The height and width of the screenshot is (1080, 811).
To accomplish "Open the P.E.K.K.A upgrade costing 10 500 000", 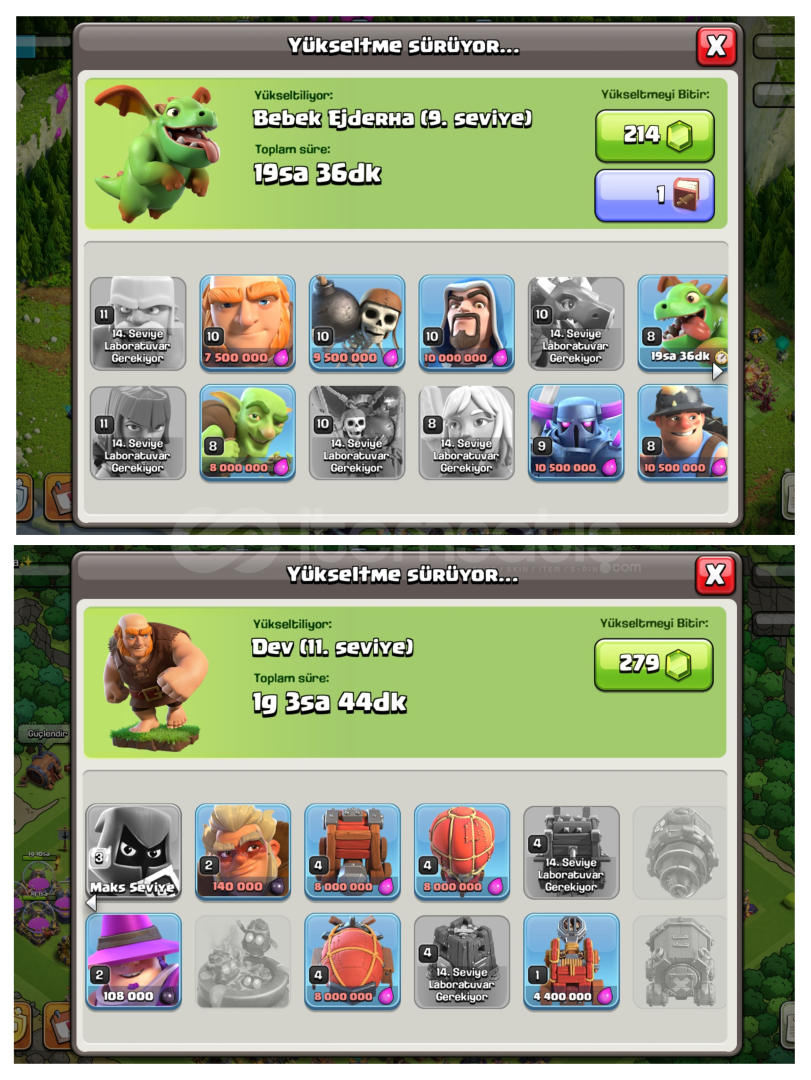I will (x=576, y=433).
